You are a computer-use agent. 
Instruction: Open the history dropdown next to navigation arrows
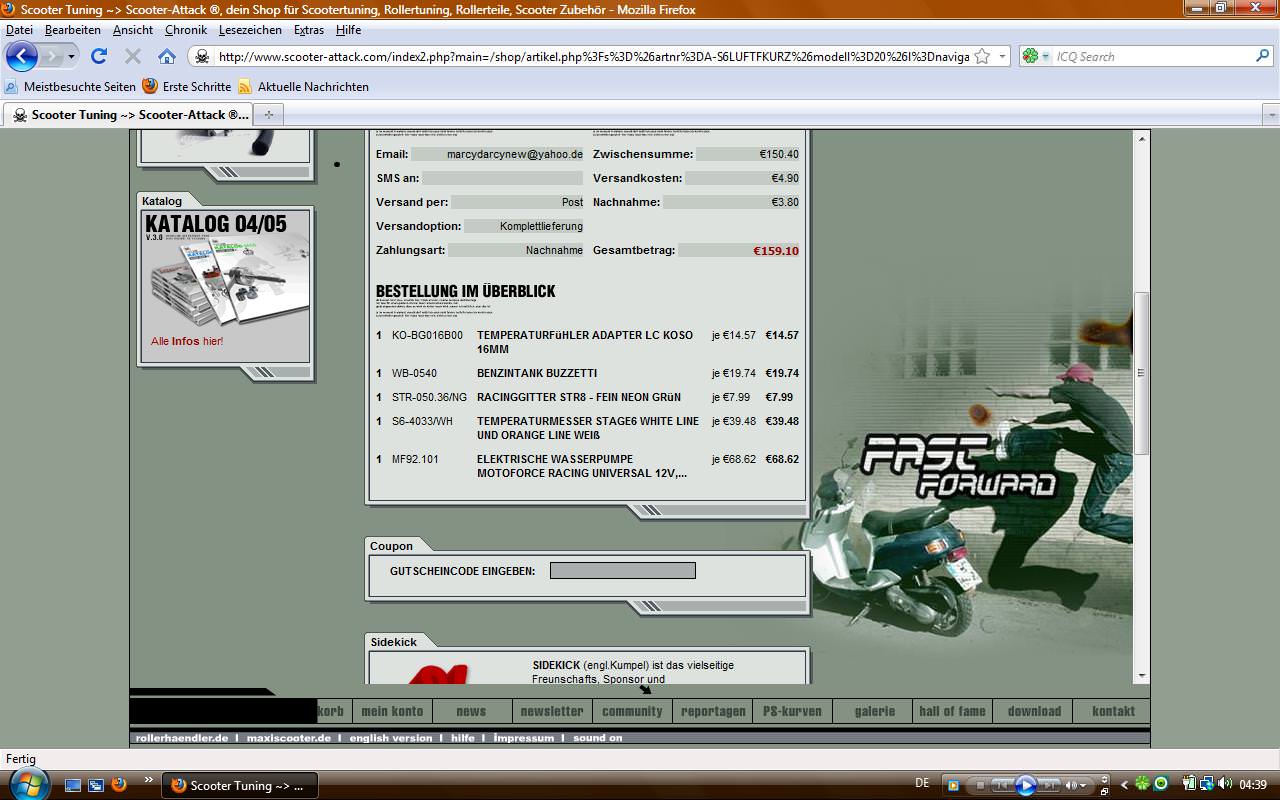coord(71,56)
